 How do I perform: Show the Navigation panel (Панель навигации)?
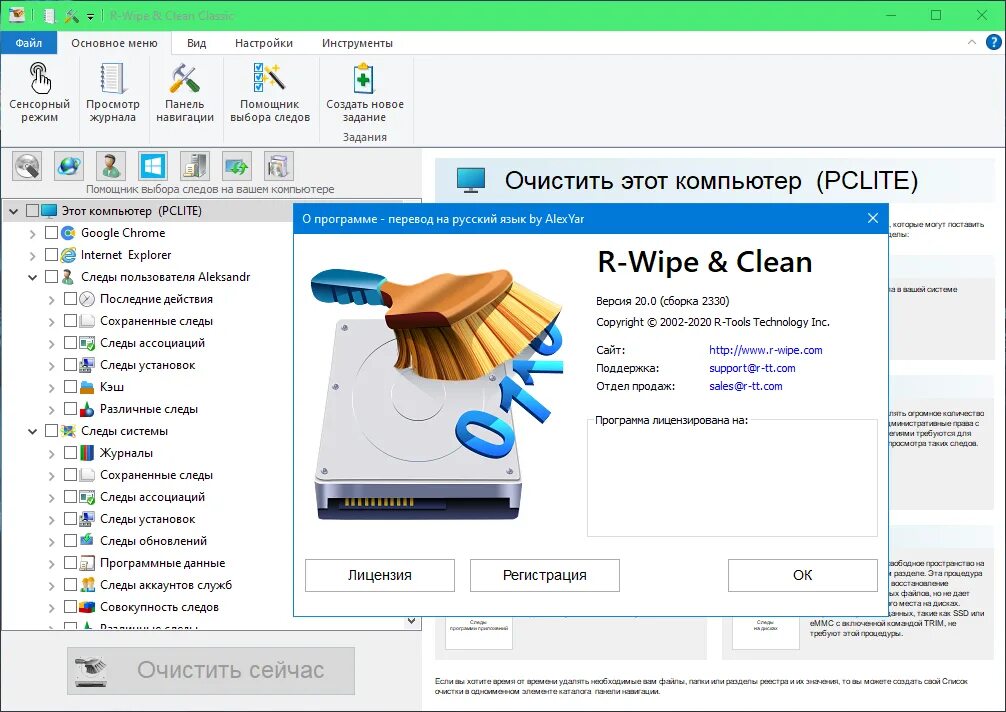click(x=185, y=90)
